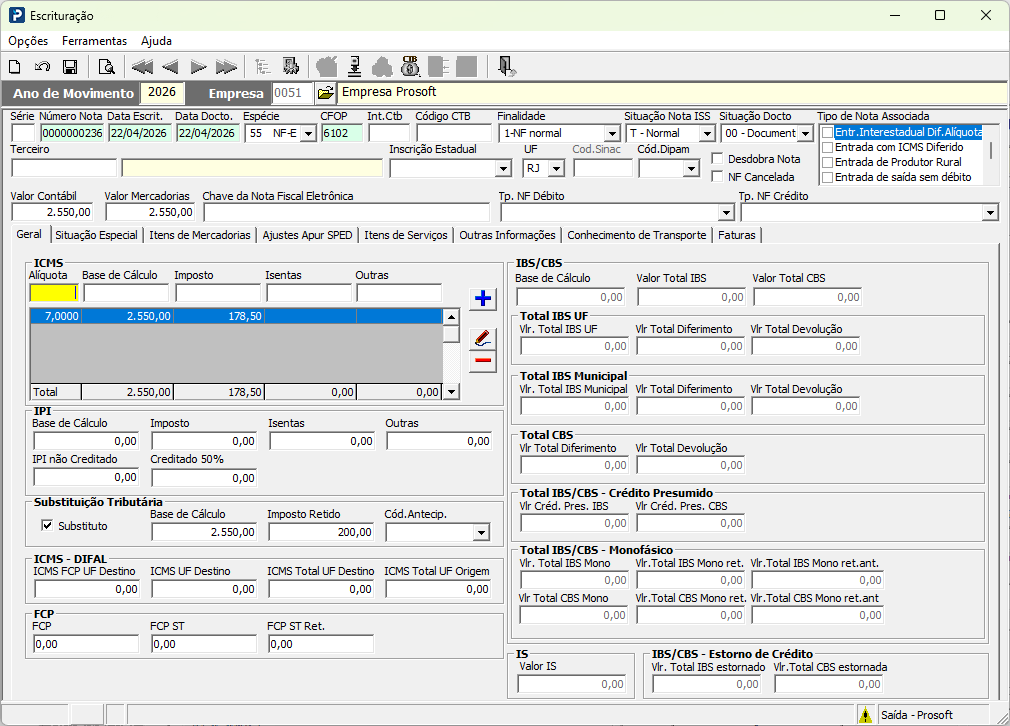Check Entrada com ICMS Diferido
The height and width of the screenshot is (726, 1010).
(x=828, y=148)
